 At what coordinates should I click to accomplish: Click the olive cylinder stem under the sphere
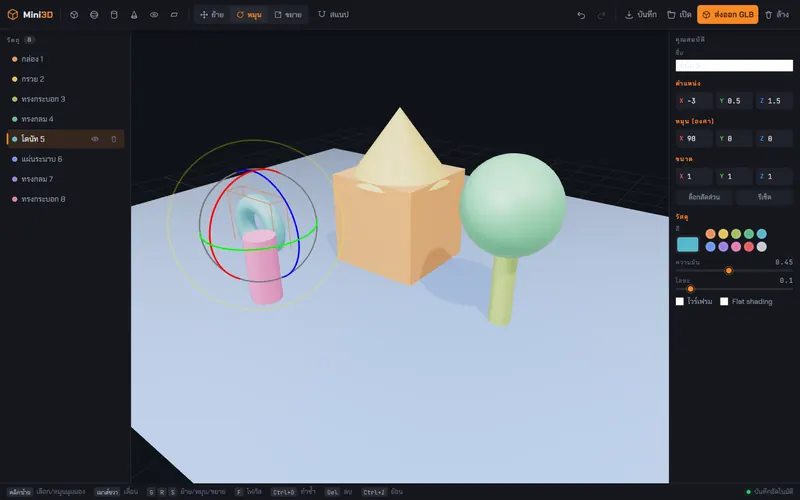tap(502, 291)
